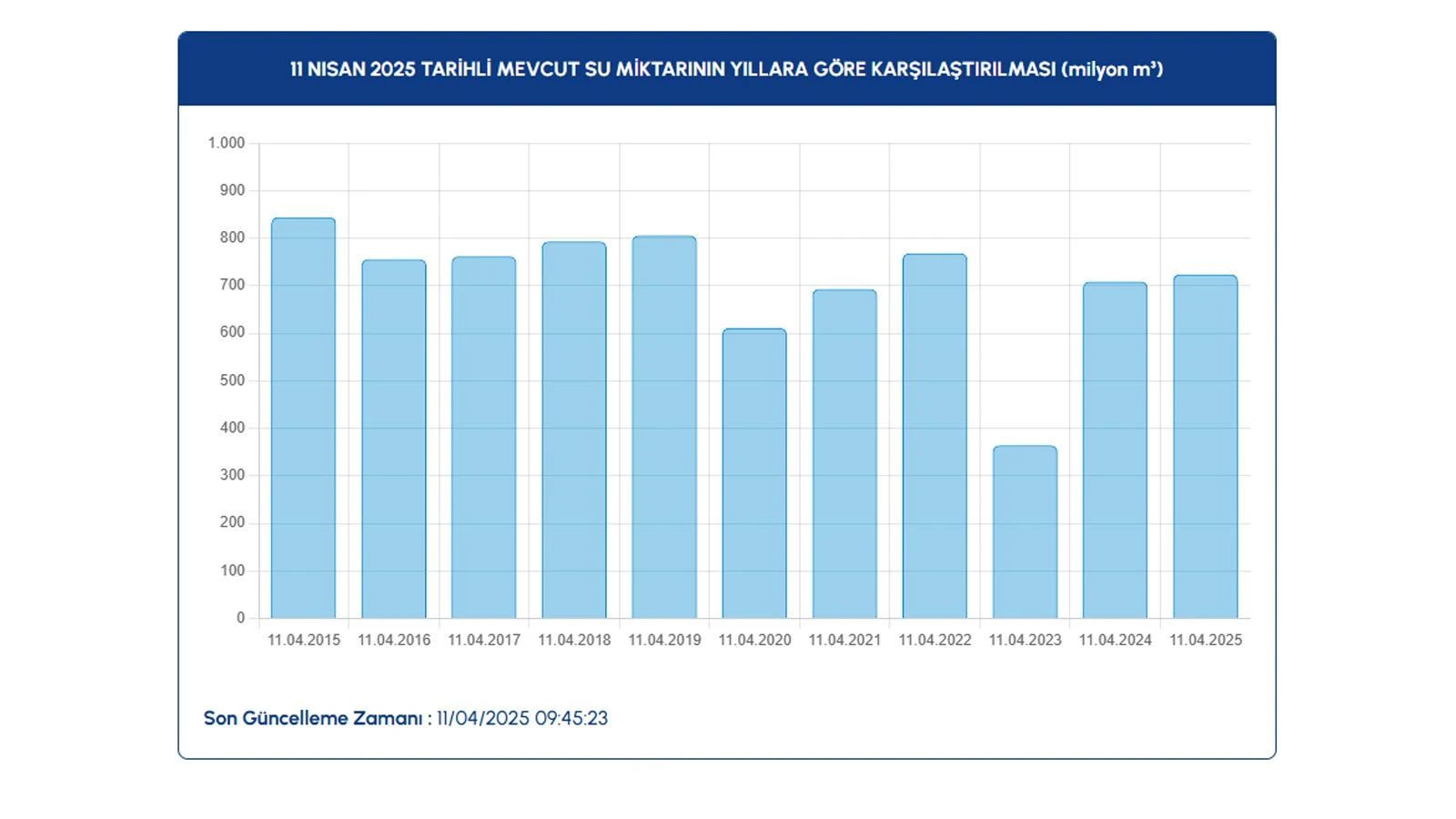1456x819 pixels.
Task: Select the bar for 11.04.2016
Action: pos(393,440)
